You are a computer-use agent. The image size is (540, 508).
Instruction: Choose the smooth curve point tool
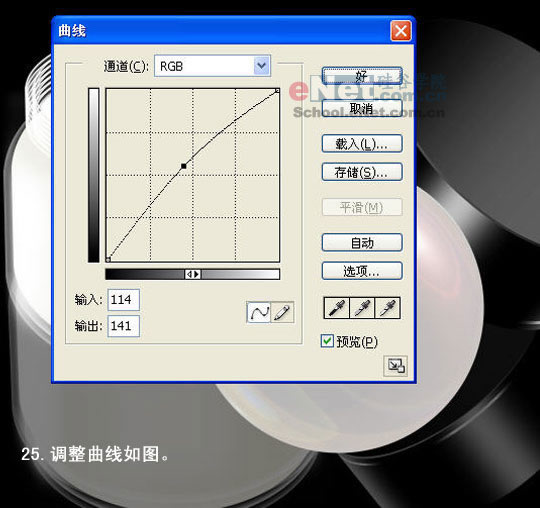tap(259, 312)
